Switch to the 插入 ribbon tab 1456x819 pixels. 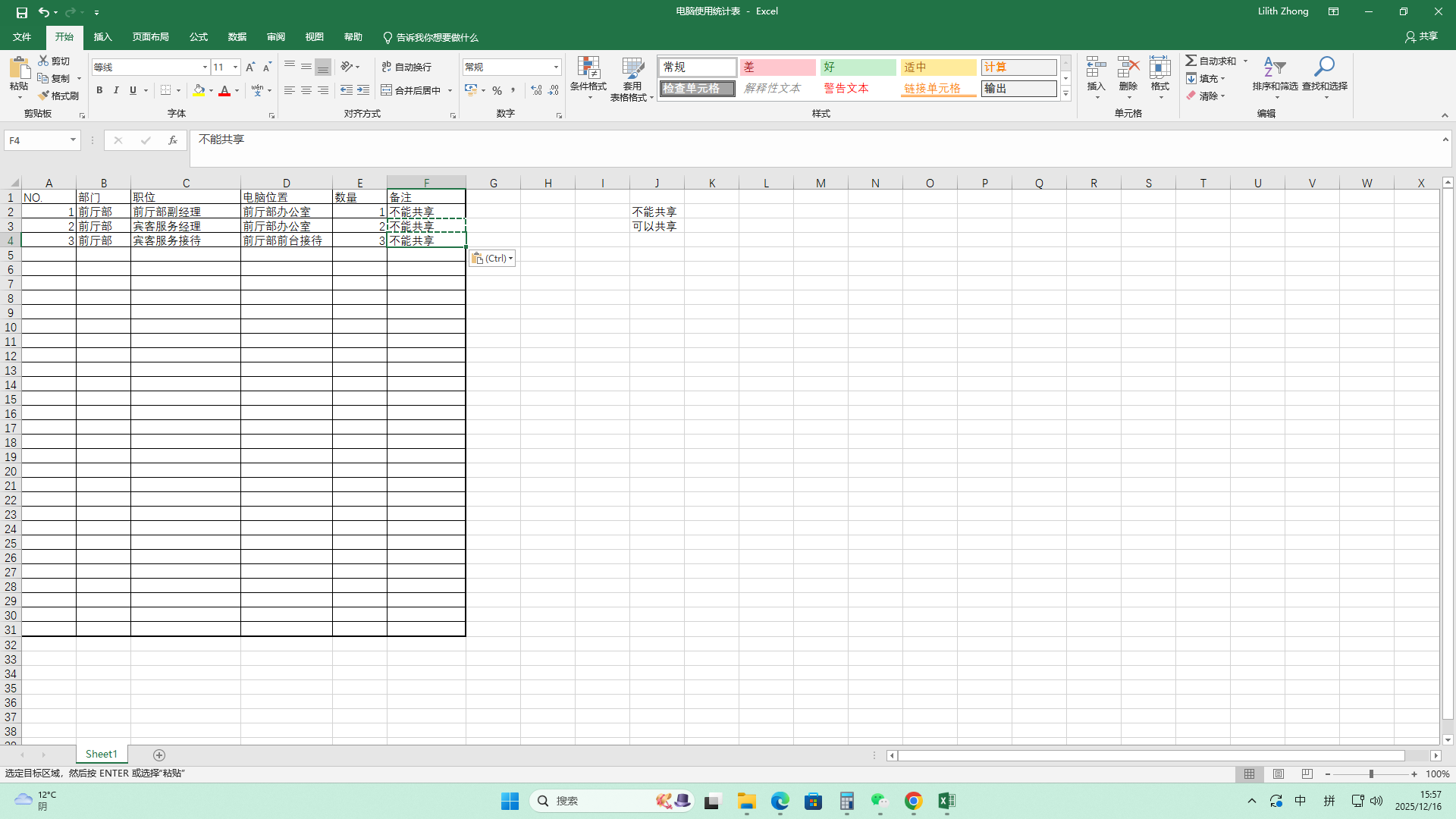(102, 37)
